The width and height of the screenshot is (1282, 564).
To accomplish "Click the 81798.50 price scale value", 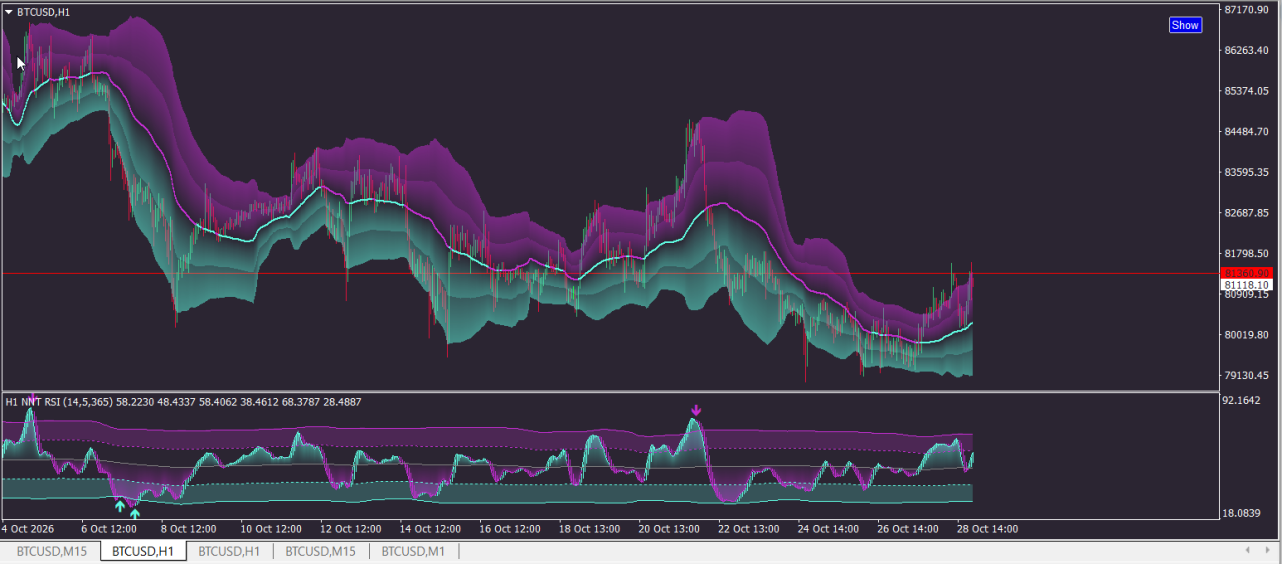I will [x=1247, y=254].
